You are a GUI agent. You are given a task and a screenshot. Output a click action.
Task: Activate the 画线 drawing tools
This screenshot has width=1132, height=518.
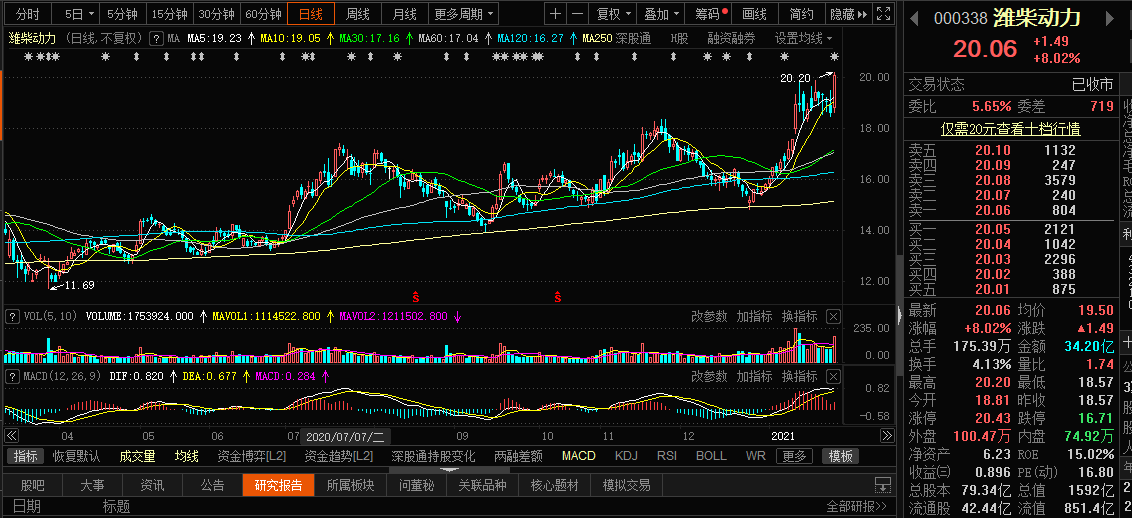754,14
